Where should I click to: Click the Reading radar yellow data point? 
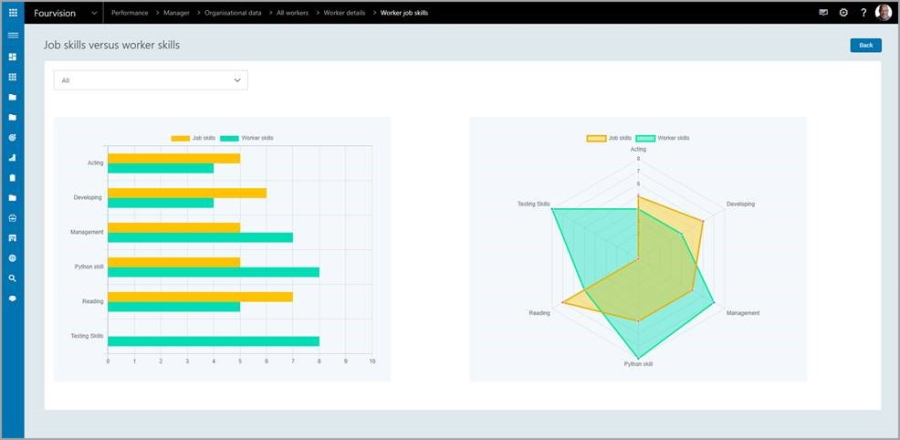point(562,302)
